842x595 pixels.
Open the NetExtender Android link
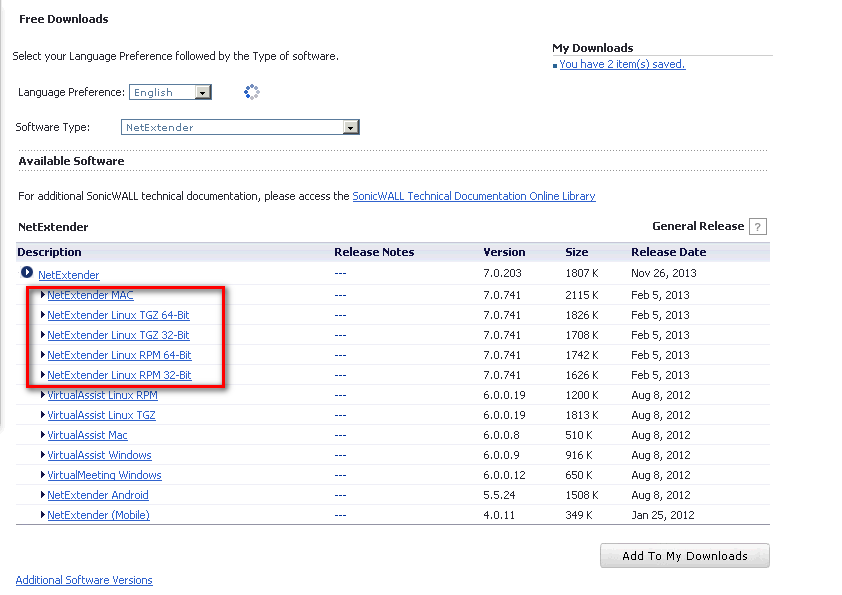[x=98, y=495]
